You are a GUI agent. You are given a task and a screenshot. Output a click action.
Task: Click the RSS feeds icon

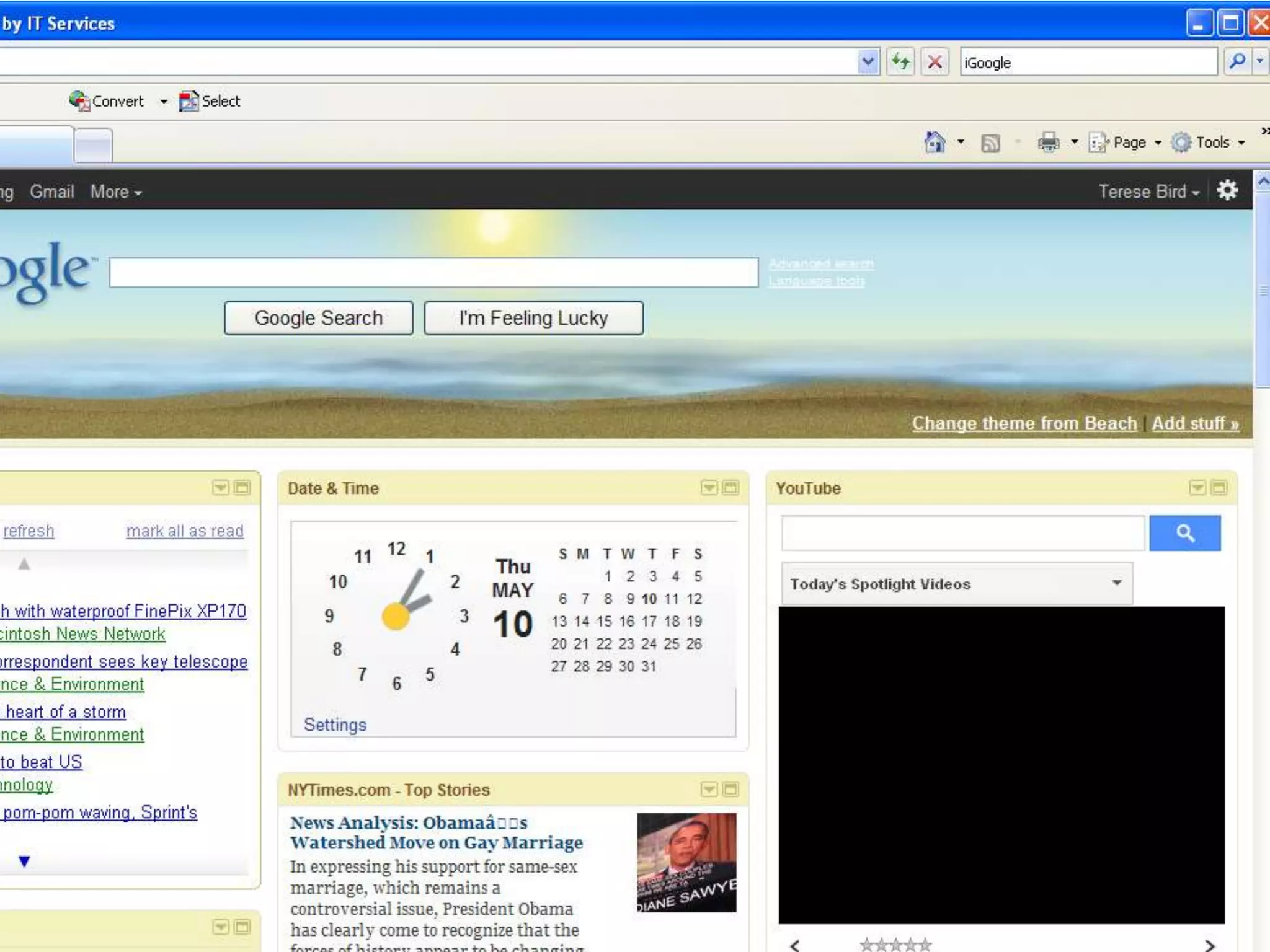(990, 143)
